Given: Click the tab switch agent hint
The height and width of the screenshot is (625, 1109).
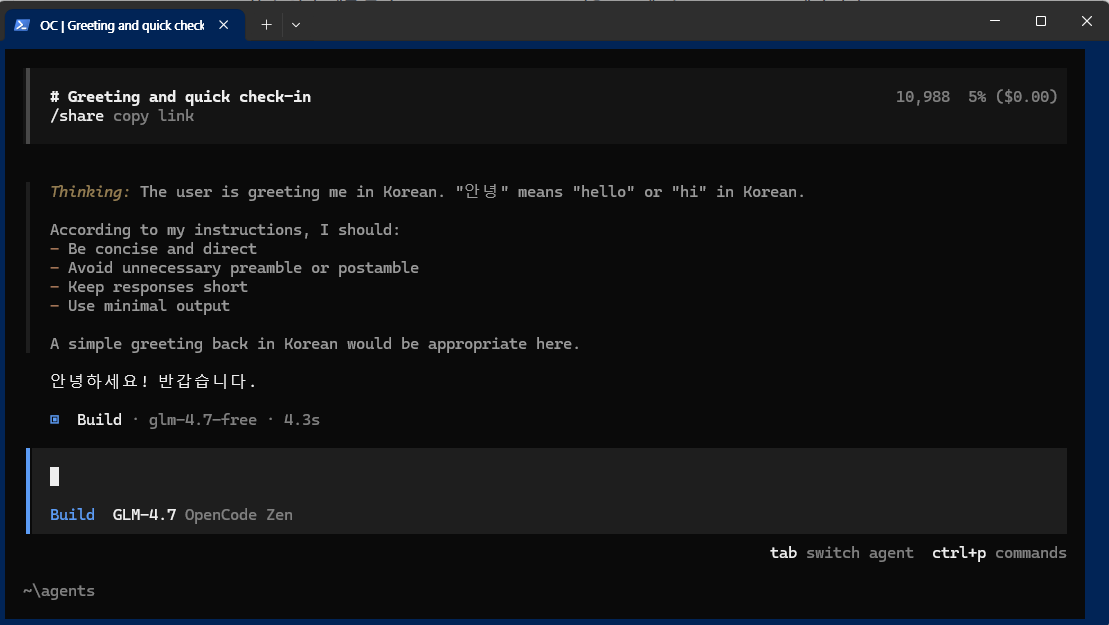Looking at the screenshot, I should click(841, 553).
